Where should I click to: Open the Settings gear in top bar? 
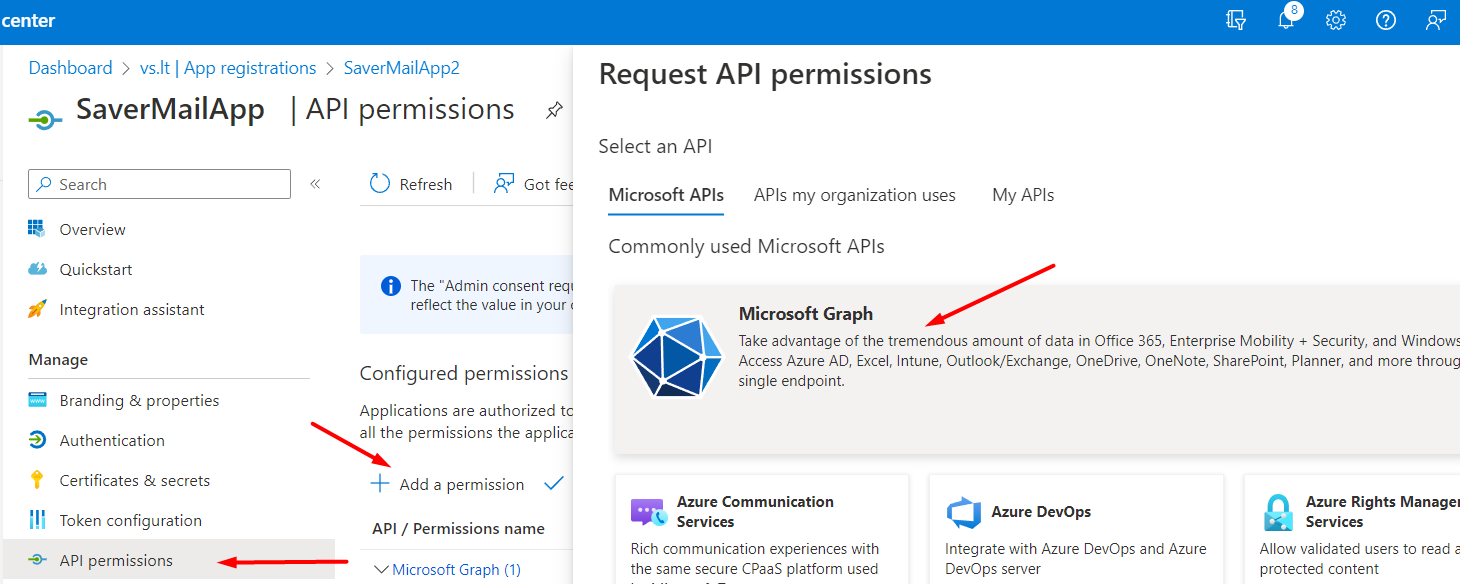1336,20
